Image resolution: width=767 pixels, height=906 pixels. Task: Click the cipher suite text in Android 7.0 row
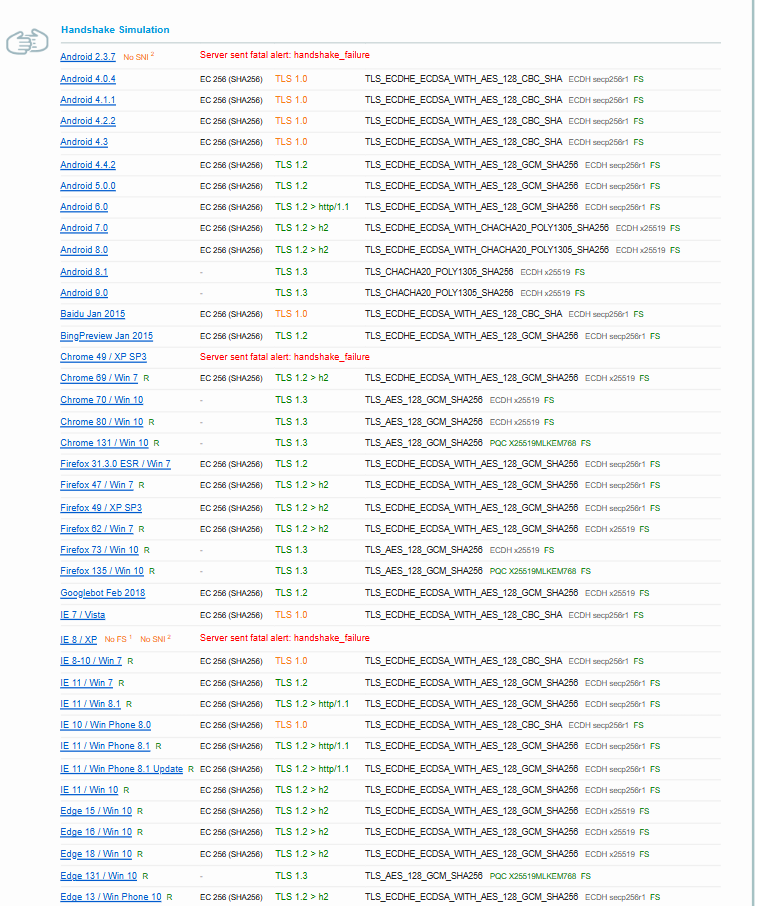coord(487,228)
